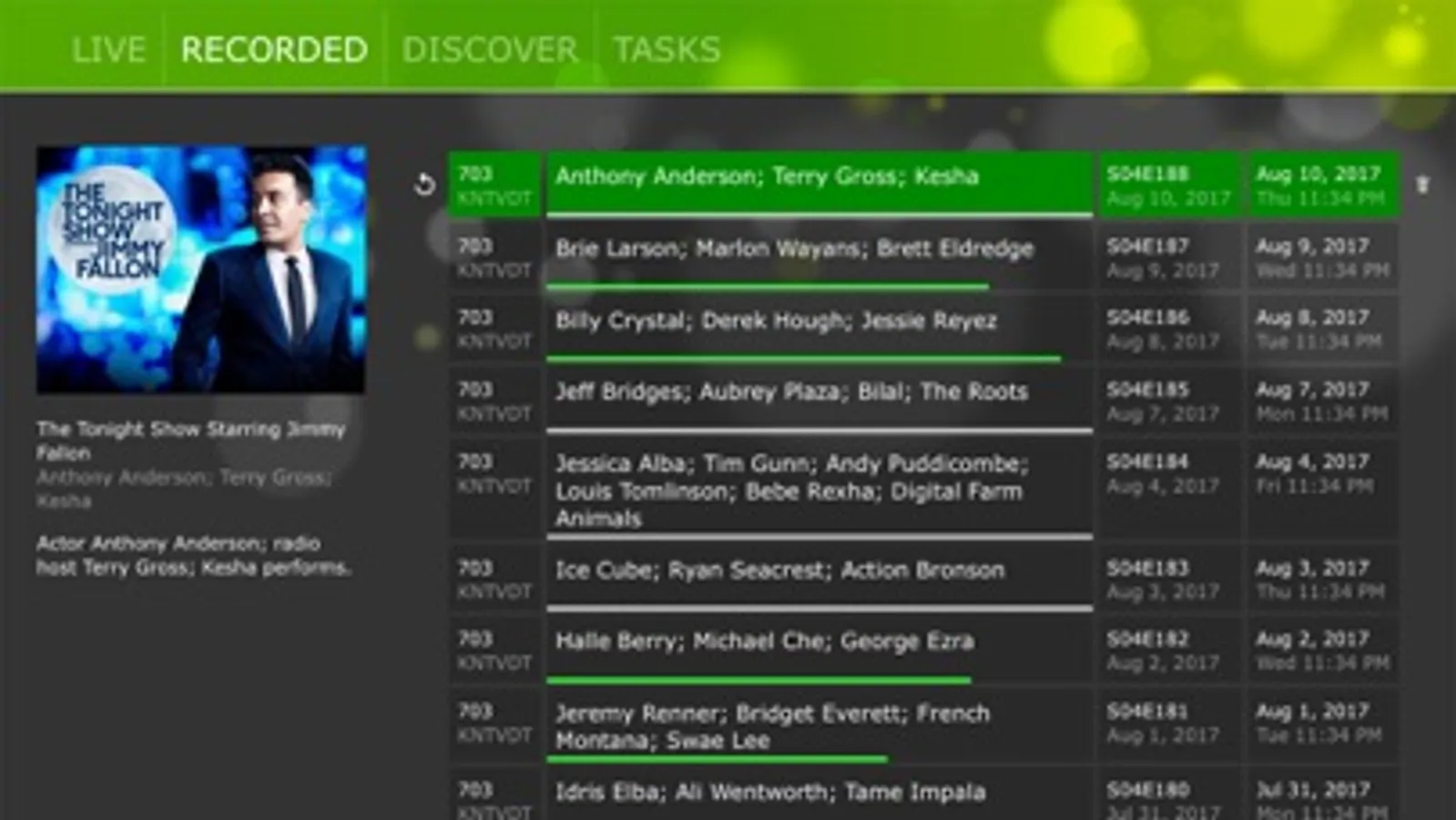This screenshot has width=1456, height=820.
Task: Click the Aug 7, 2017 Mon 11:34 PM cell
Action: (x=1322, y=400)
